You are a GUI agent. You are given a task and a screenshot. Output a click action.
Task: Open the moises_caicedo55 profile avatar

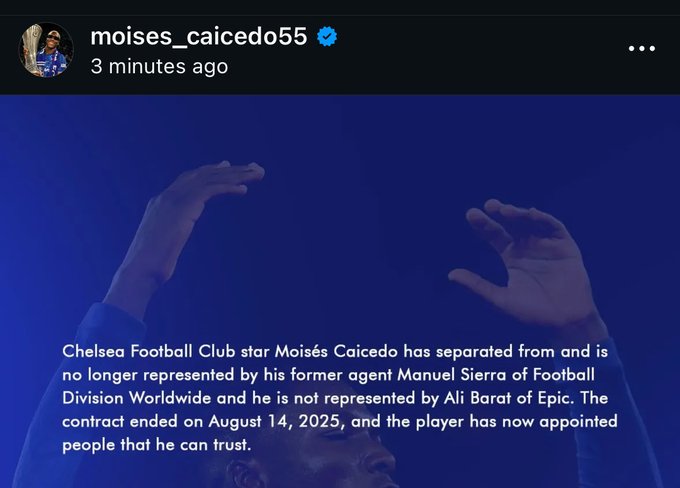[47, 49]
